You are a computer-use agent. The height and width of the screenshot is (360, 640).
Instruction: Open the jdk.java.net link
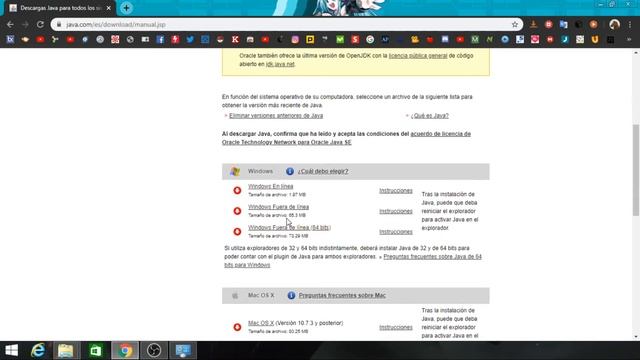point(280,64)
